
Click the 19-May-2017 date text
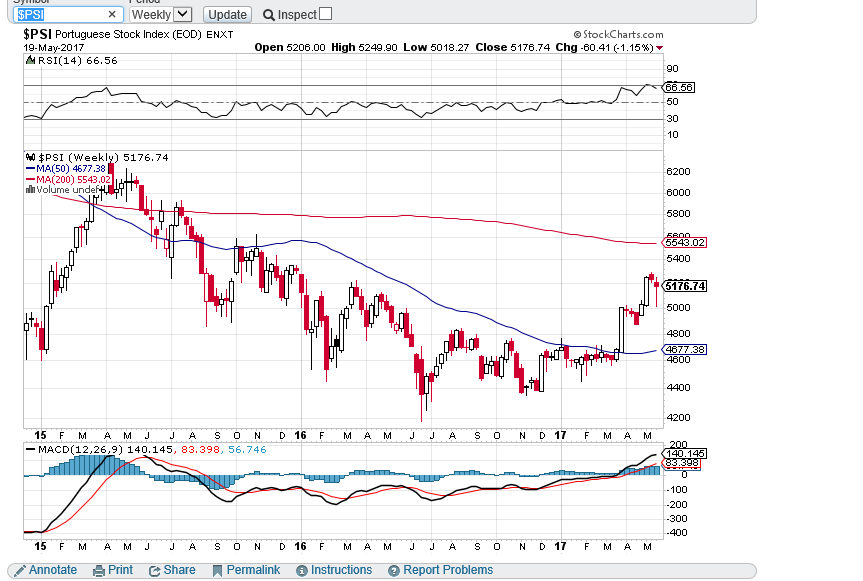pos(53,47)
